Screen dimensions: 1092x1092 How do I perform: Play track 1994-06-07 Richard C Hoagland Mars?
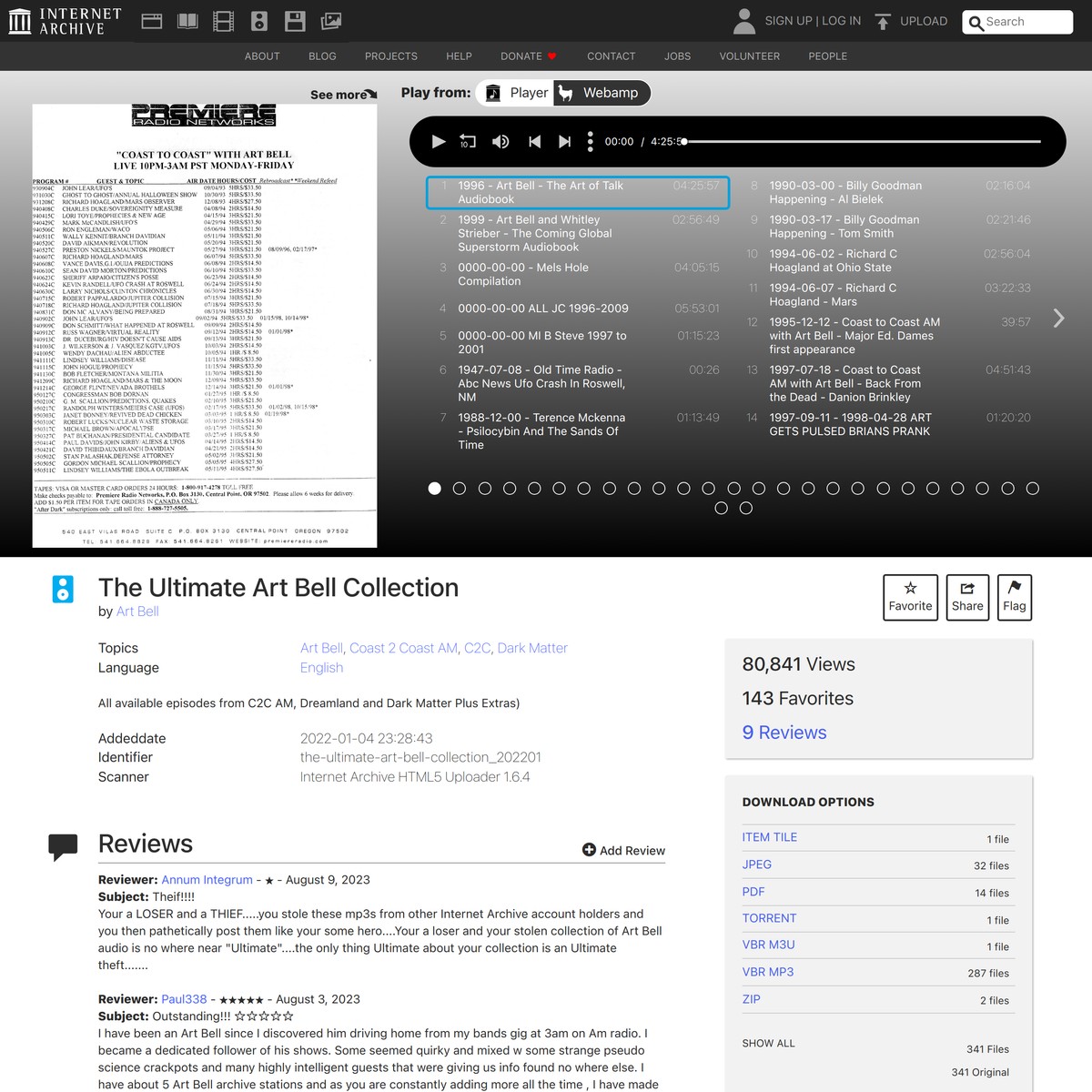coord(888,295)
